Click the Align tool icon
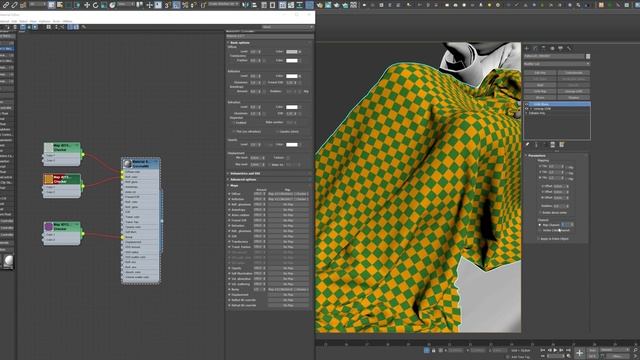Viewport: 640px width, 360px height. pyautogui.click(x=254, y=5)
